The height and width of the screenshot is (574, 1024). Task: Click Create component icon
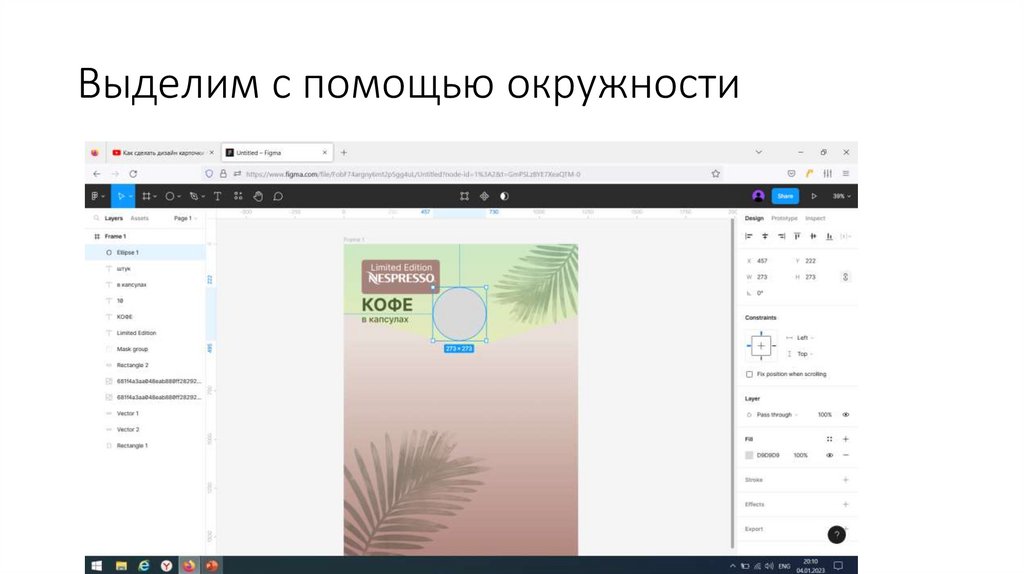coord(485,196)
